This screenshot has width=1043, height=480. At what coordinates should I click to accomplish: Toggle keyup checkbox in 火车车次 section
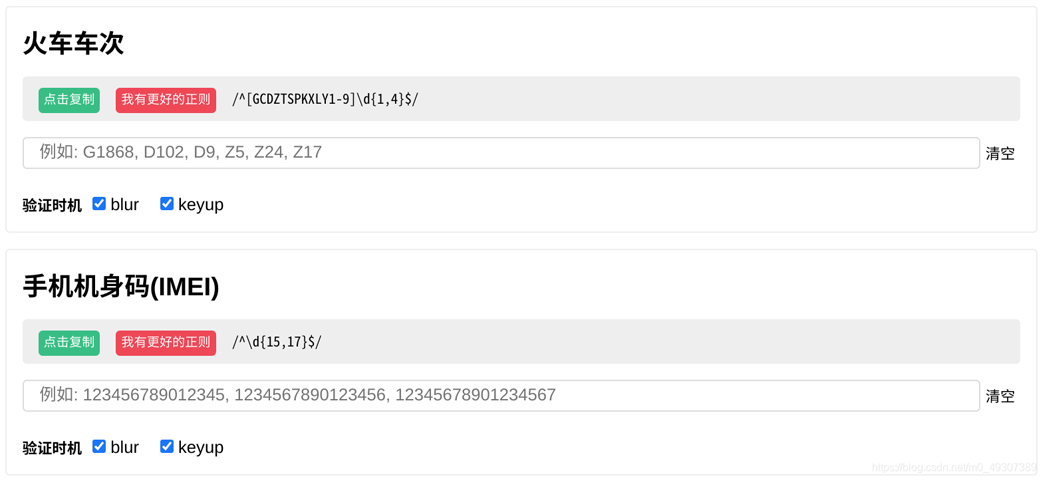[167, 204]
